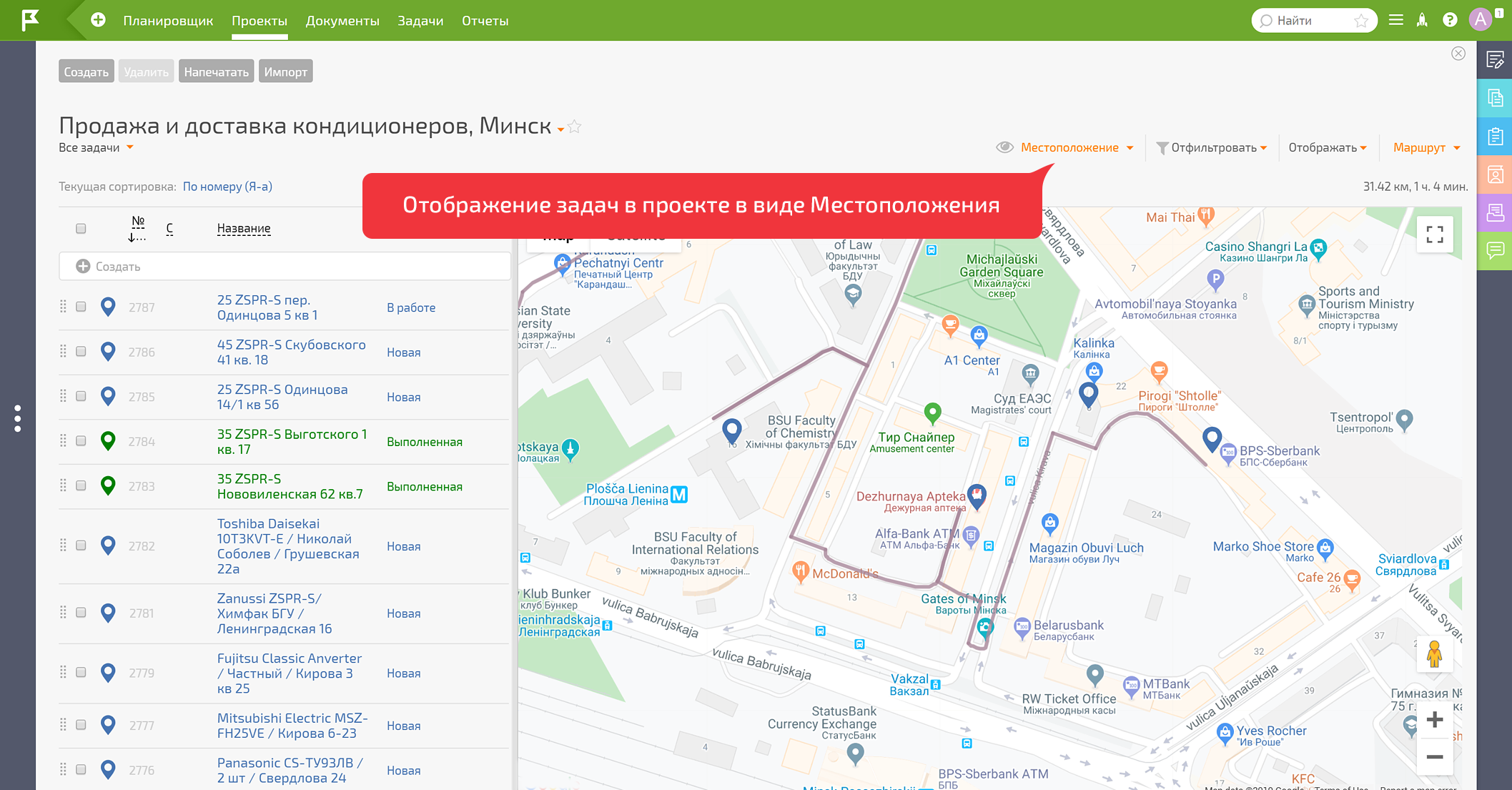Check the box for task 2786

coord(81,351)
